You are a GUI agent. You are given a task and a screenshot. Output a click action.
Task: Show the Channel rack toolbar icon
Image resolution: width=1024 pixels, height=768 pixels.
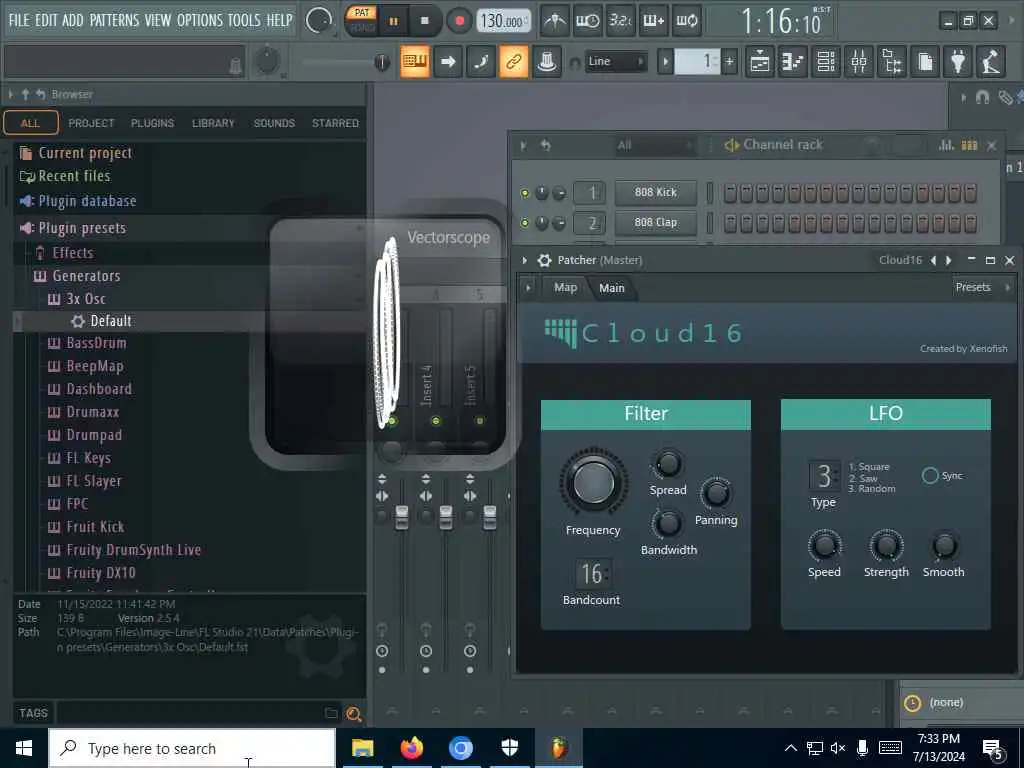pos(826,62)
